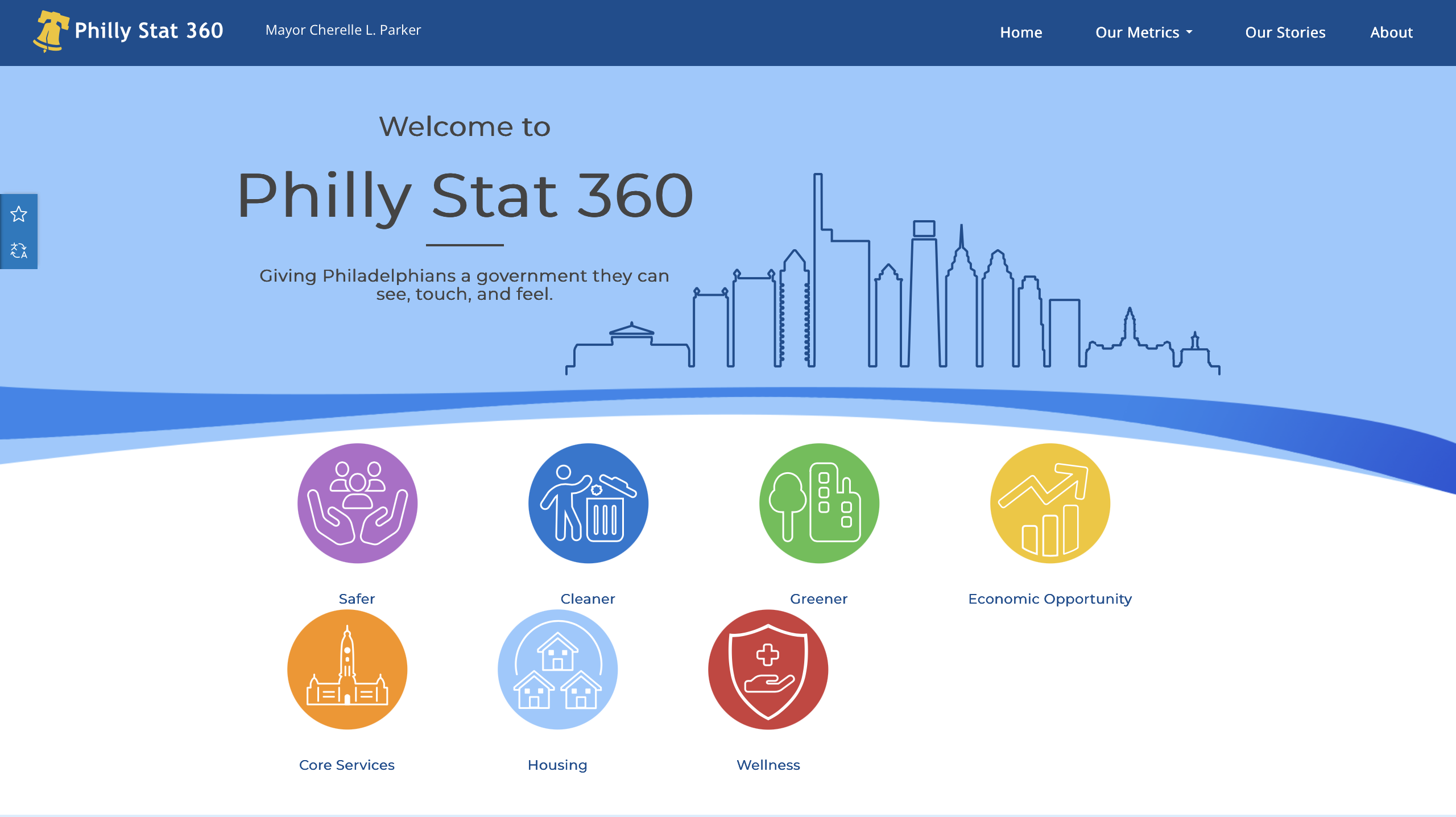Expand the Our Metrics dropdown arrow

coord(1189,32)
